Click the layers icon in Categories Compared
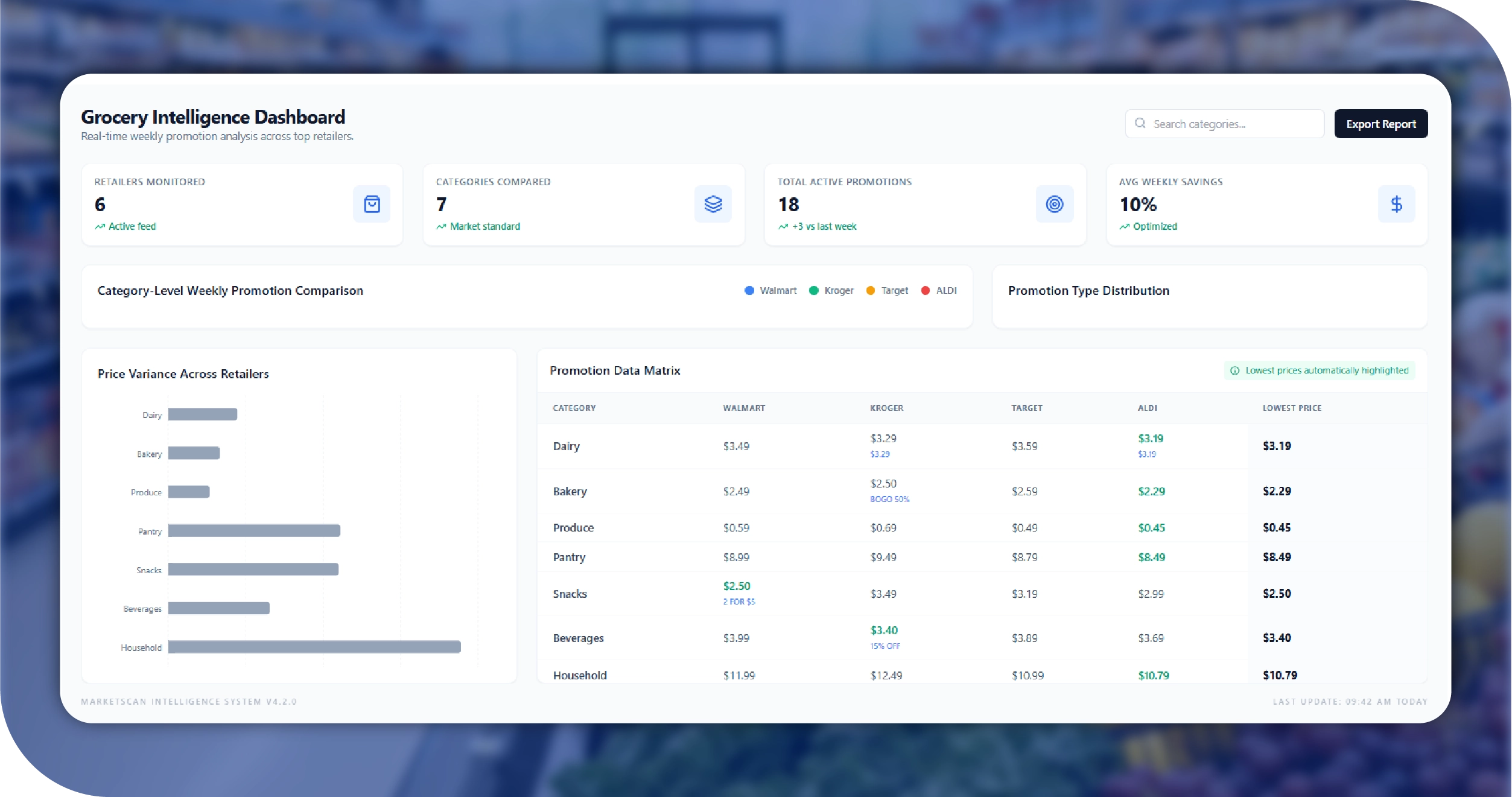1512x797 pixels. pyautogui.click(x=713, y=205)
